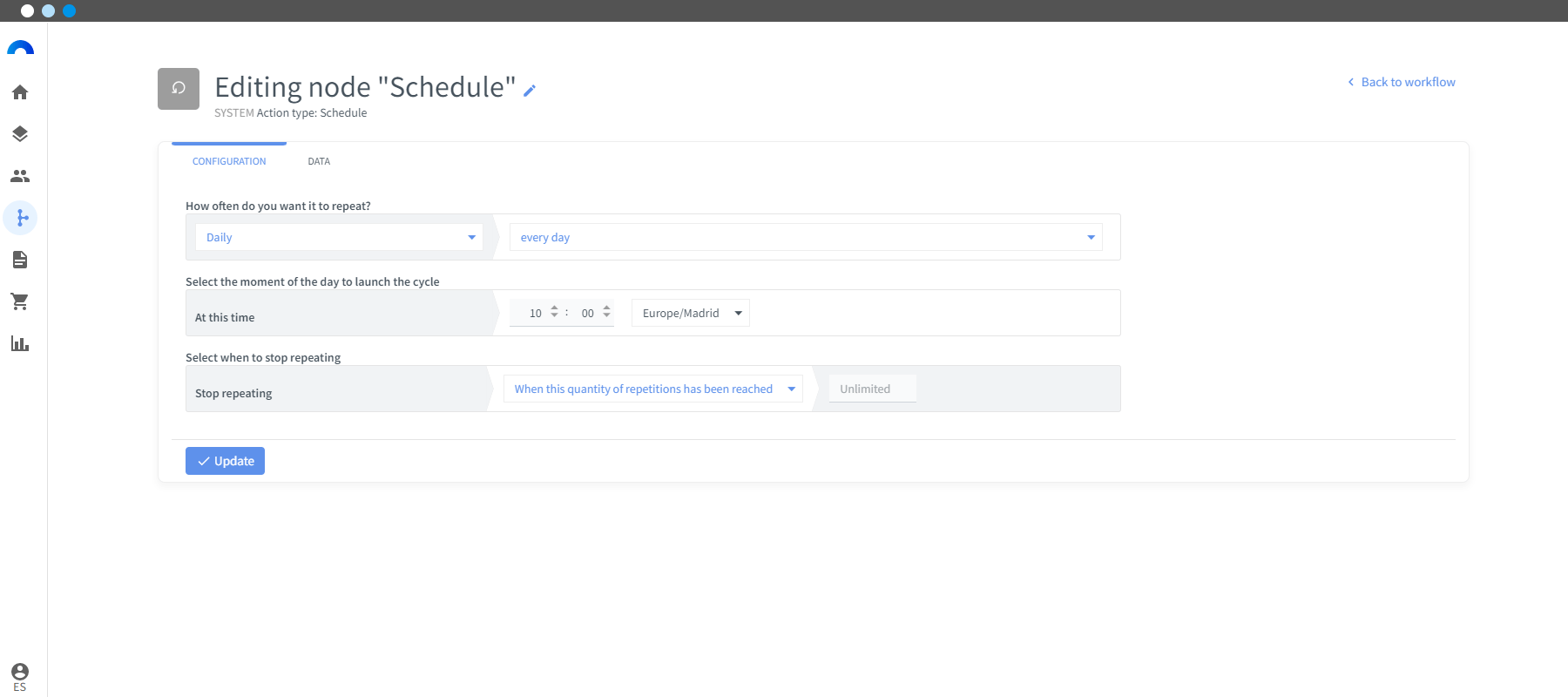
Task: Open the users/people section
Action: 20,176
